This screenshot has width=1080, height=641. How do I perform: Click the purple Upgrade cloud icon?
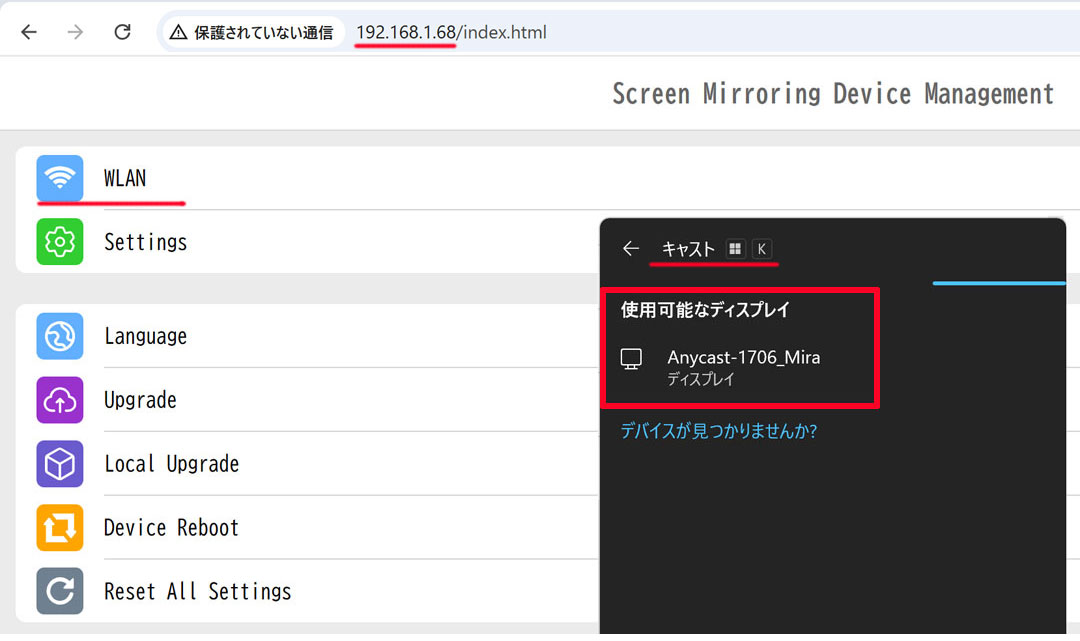60,400
